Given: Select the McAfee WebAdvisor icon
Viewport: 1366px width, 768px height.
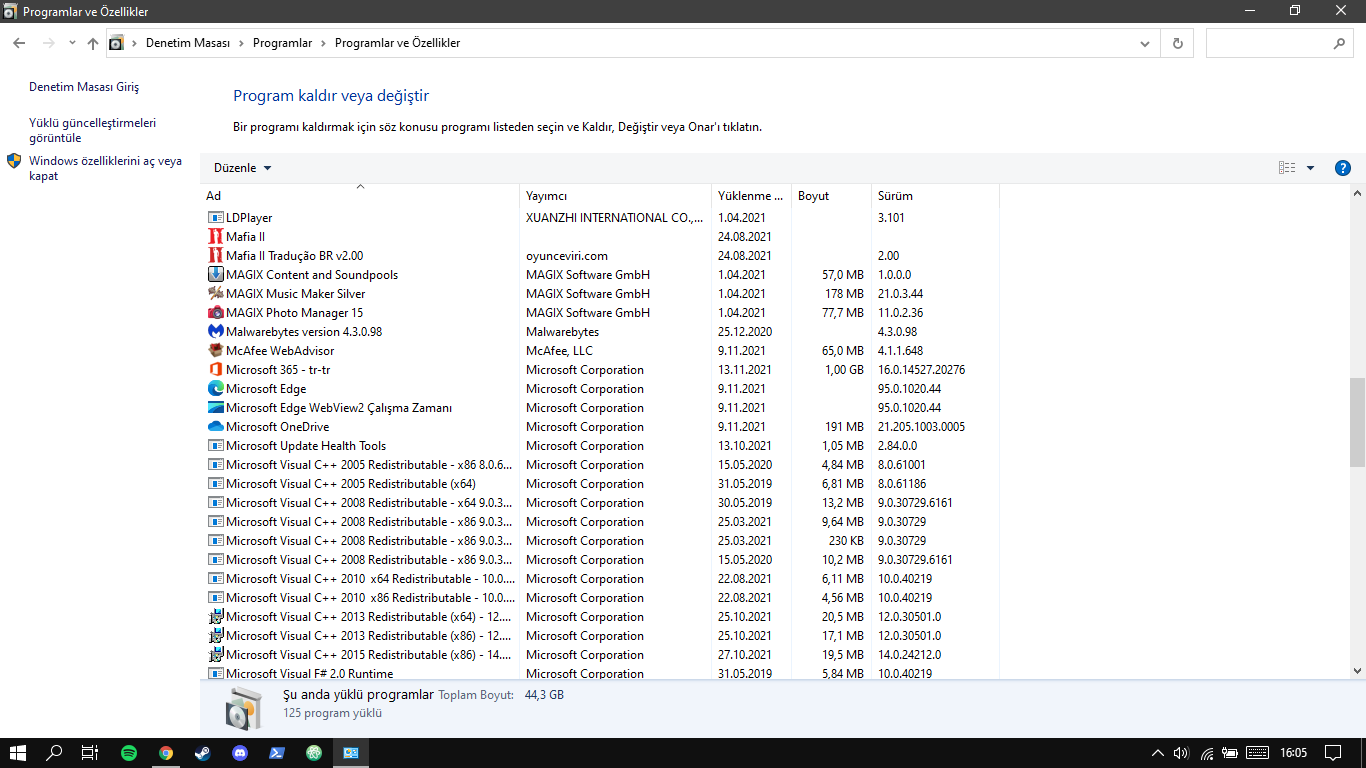Looking at the screenshot, I should (x=215, y=350).
